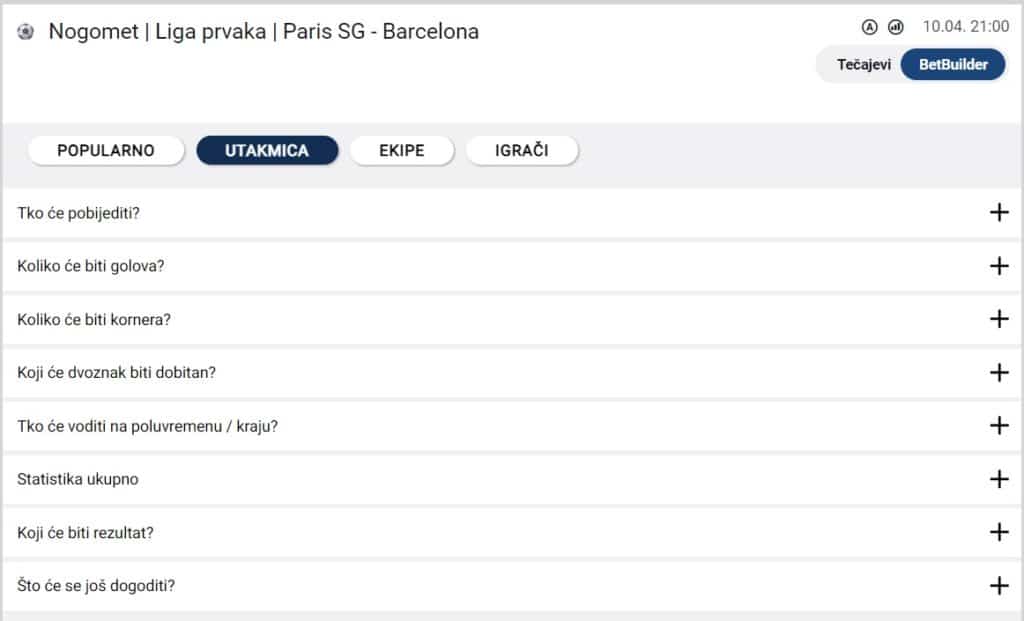Open the POPULARNO tab
1024x621 pixels.
tap(106, 151)
